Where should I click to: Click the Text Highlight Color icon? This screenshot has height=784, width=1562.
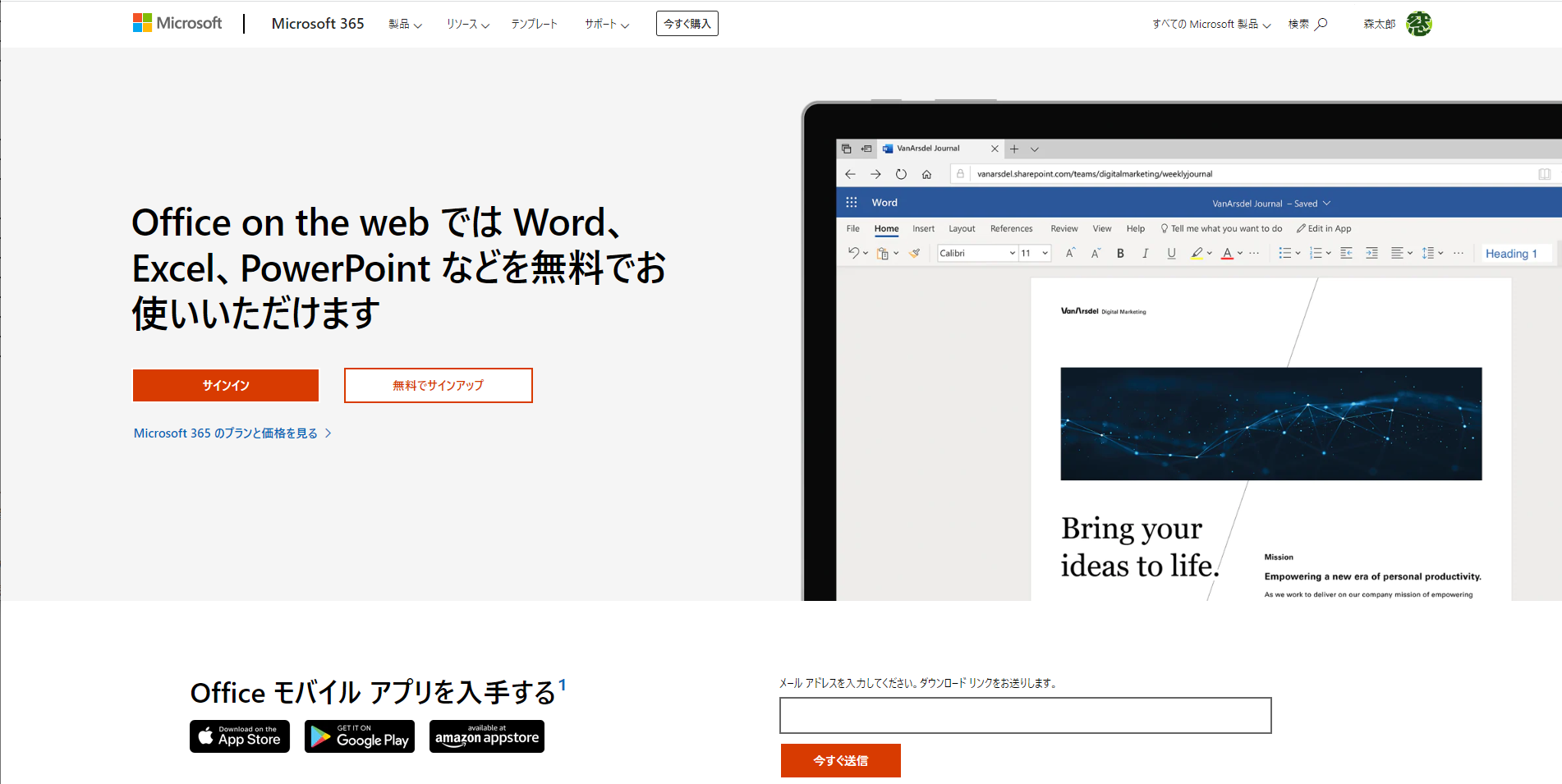(x=1197, y=254)
